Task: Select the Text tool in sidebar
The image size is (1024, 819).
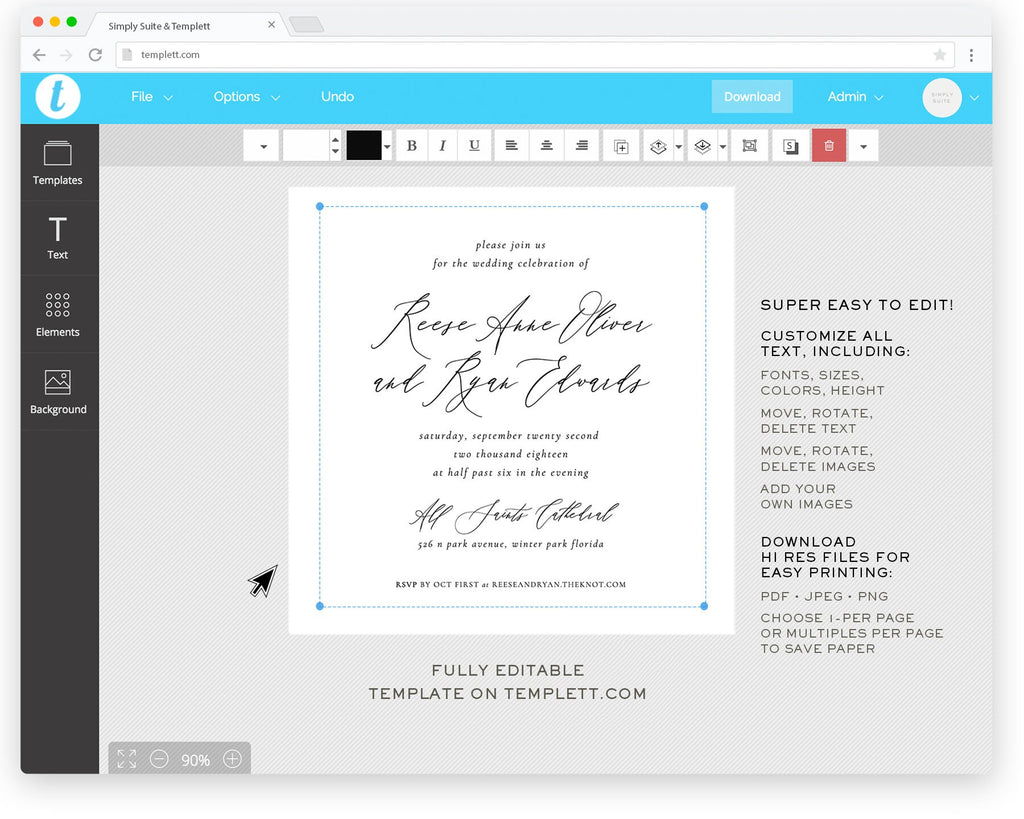Action: point(57,238)
